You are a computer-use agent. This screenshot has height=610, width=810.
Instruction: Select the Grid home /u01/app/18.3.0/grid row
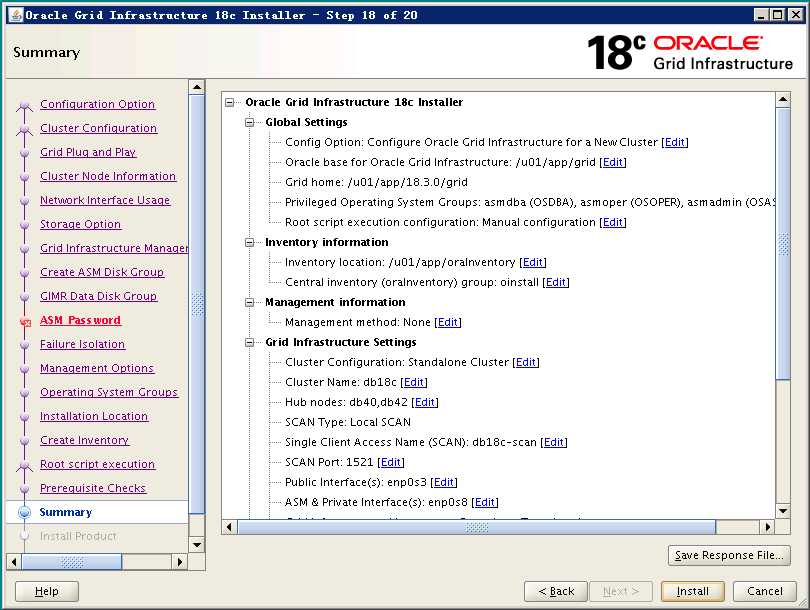pos(376,182)
